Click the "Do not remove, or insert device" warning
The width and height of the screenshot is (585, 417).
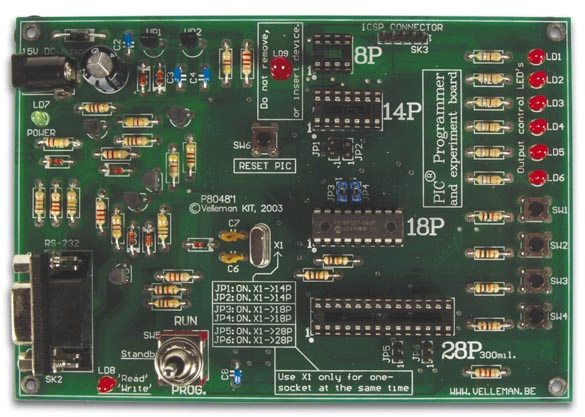click(x=281, y=71)
